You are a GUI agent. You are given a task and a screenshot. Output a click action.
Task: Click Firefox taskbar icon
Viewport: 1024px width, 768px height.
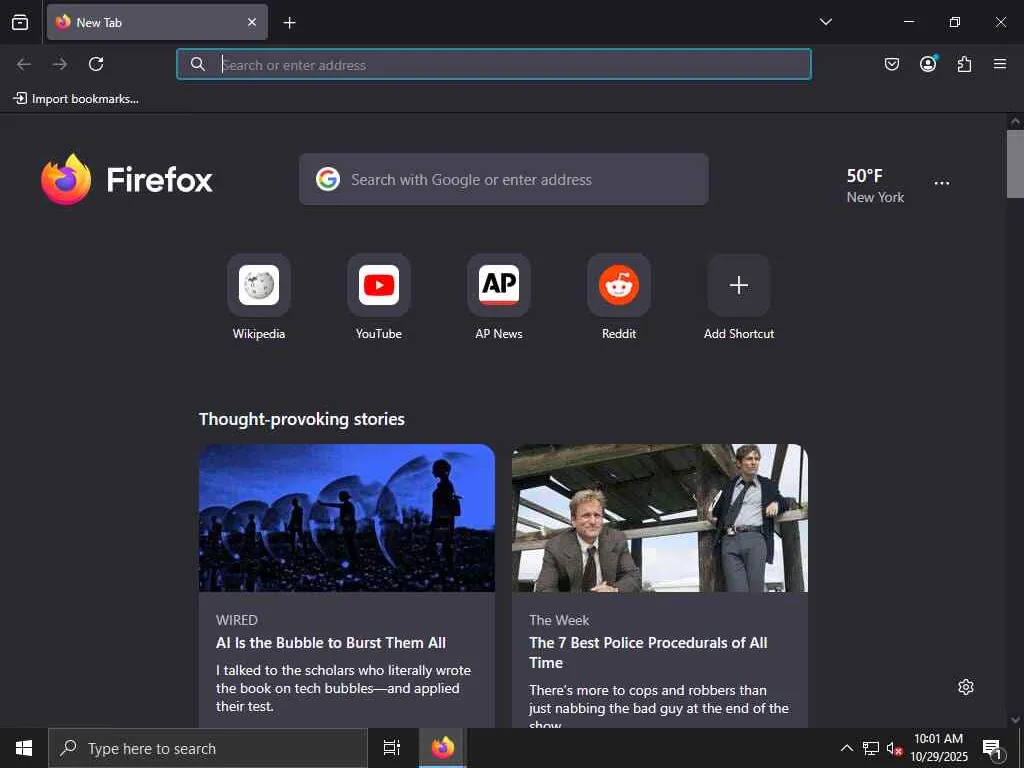[x=442, y=748]
